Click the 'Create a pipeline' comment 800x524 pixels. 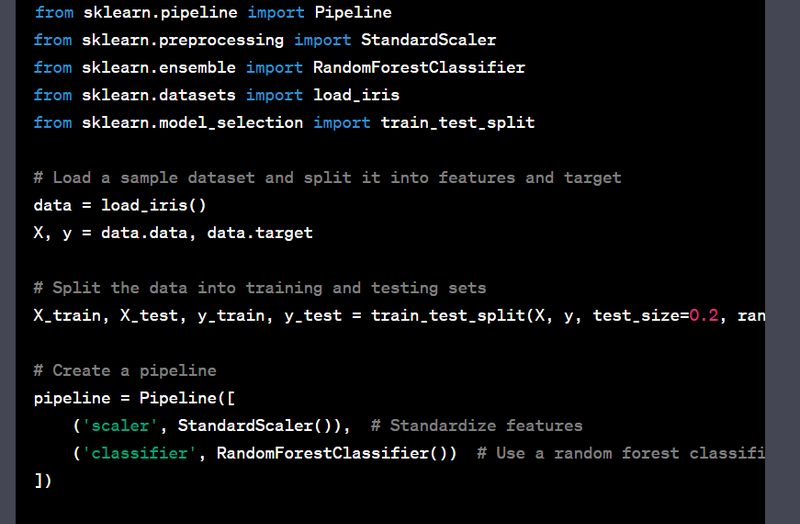point(125,370)
